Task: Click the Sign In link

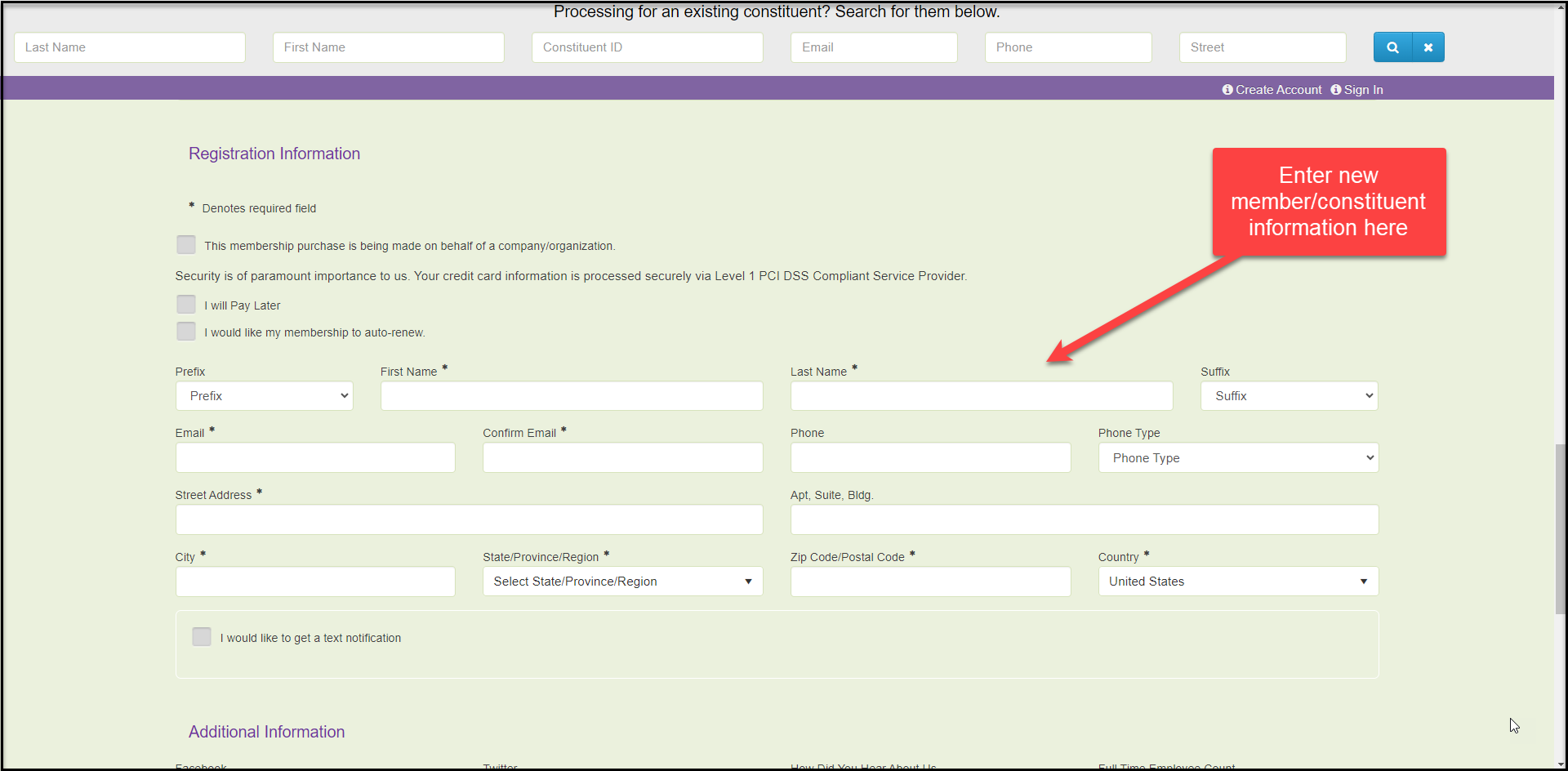Action: (x=1364, y=90)
